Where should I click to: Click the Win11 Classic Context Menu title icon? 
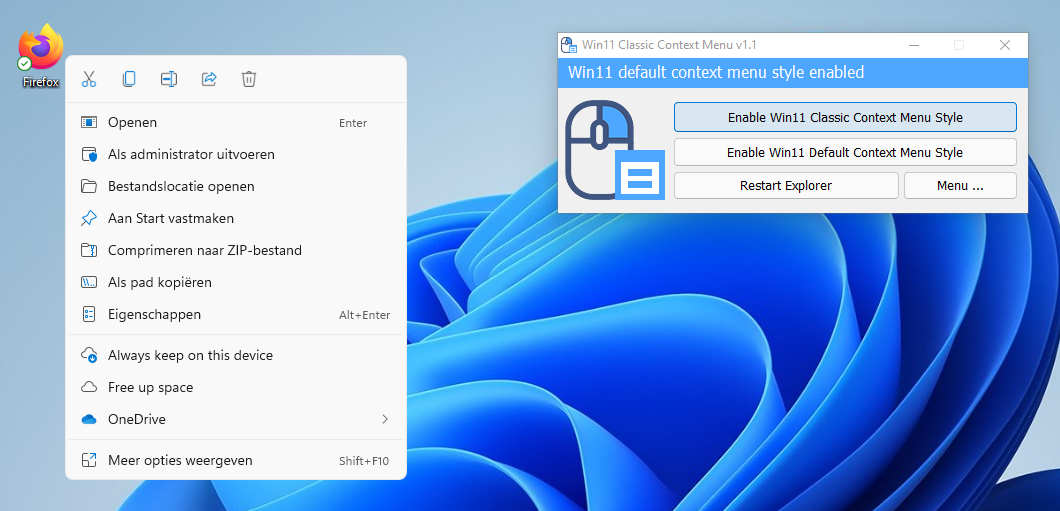[569, 45]
